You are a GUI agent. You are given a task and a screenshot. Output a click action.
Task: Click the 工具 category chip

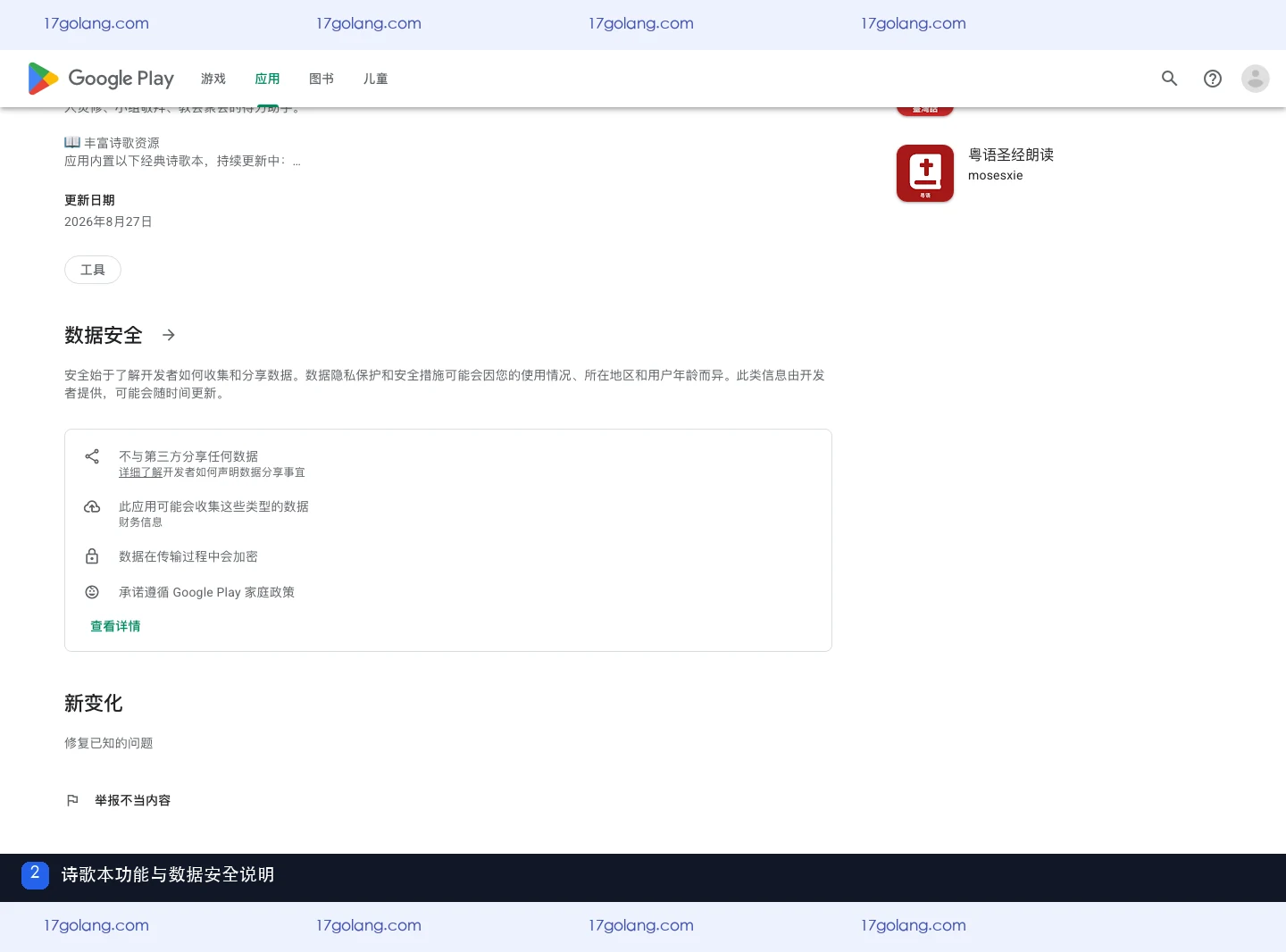(x=93, y=270)
